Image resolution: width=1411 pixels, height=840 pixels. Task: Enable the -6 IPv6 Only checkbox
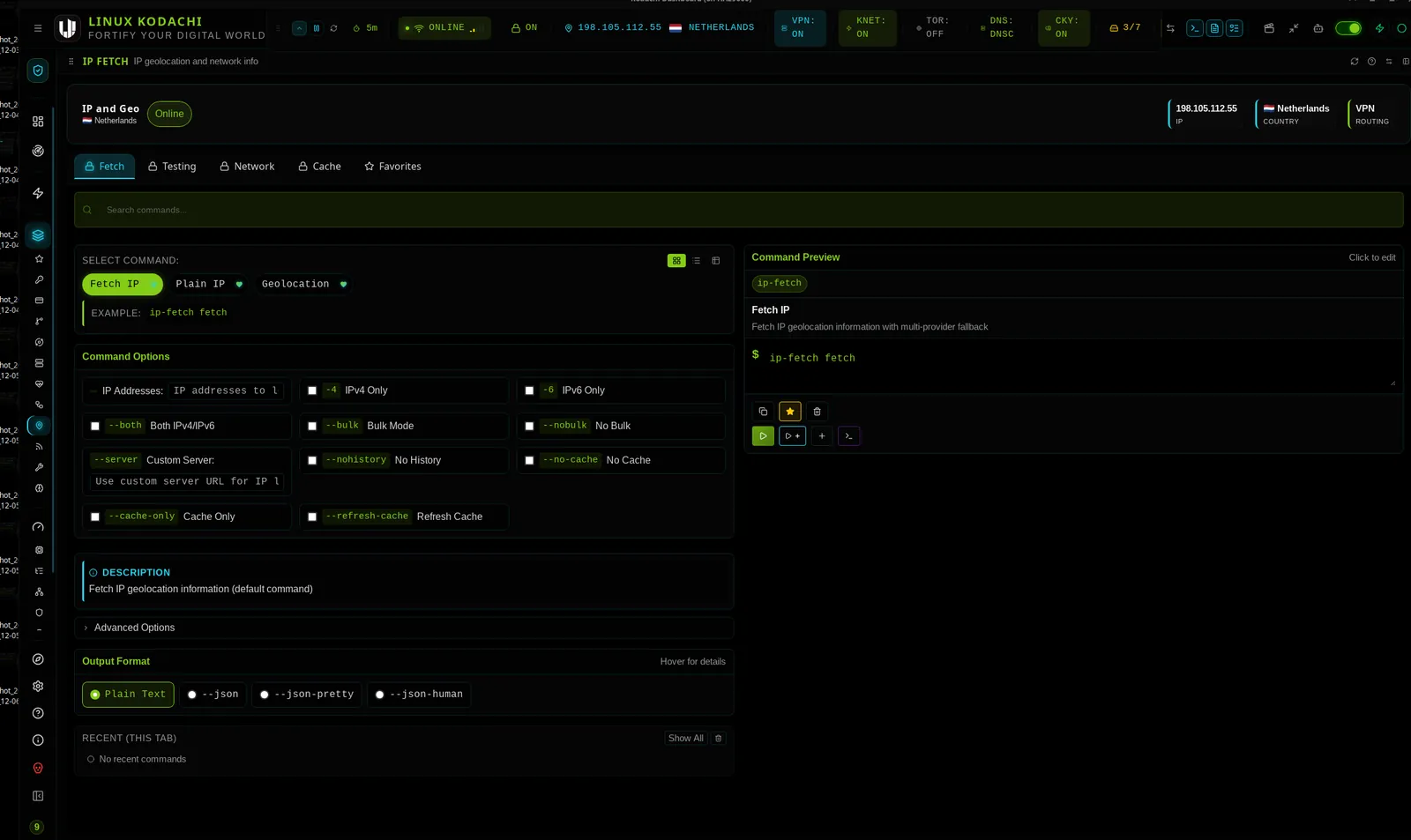pyautogui.click(x=529, y=390)
